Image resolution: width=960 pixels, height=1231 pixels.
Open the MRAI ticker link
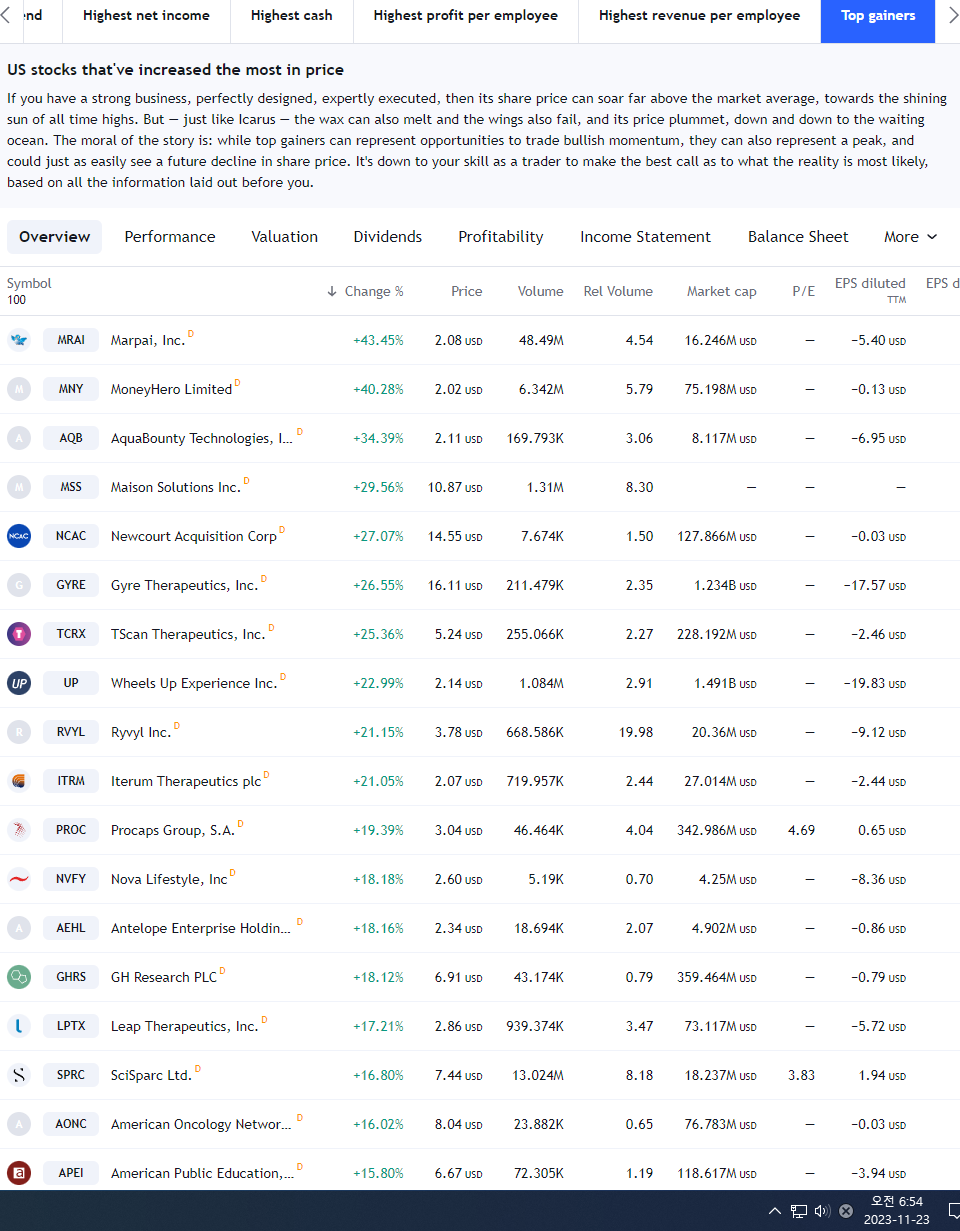tap(71, 340)
